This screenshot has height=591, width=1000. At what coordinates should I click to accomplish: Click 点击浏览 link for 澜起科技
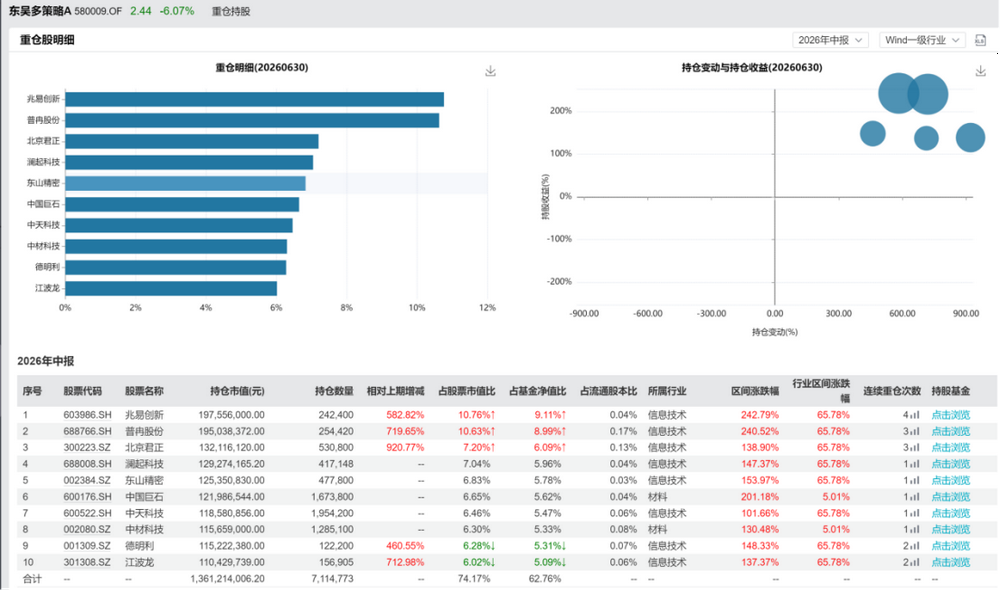pyautogui.click(x=950, y=464)
